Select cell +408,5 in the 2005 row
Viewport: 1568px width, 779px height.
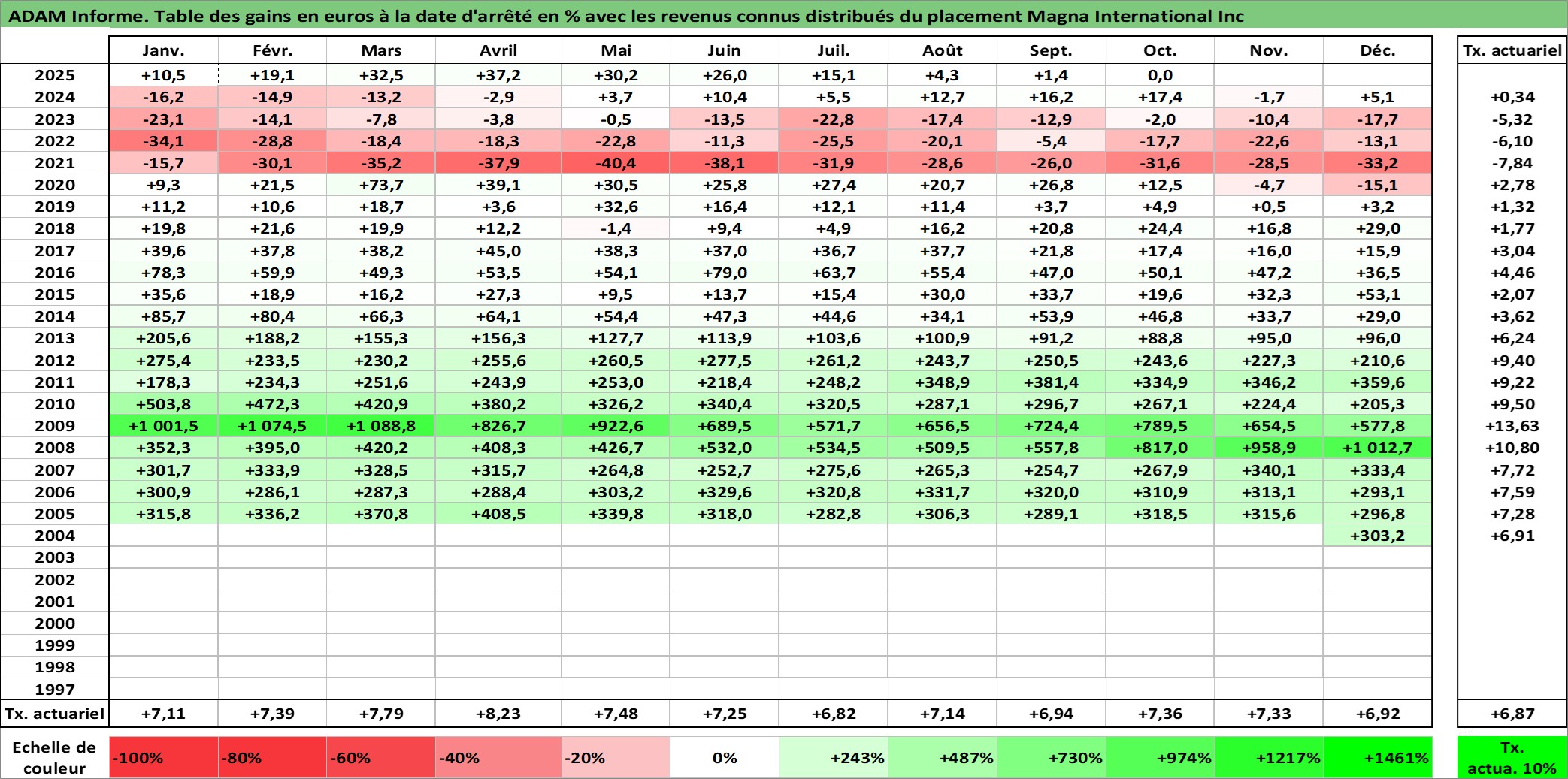[498, 514]
